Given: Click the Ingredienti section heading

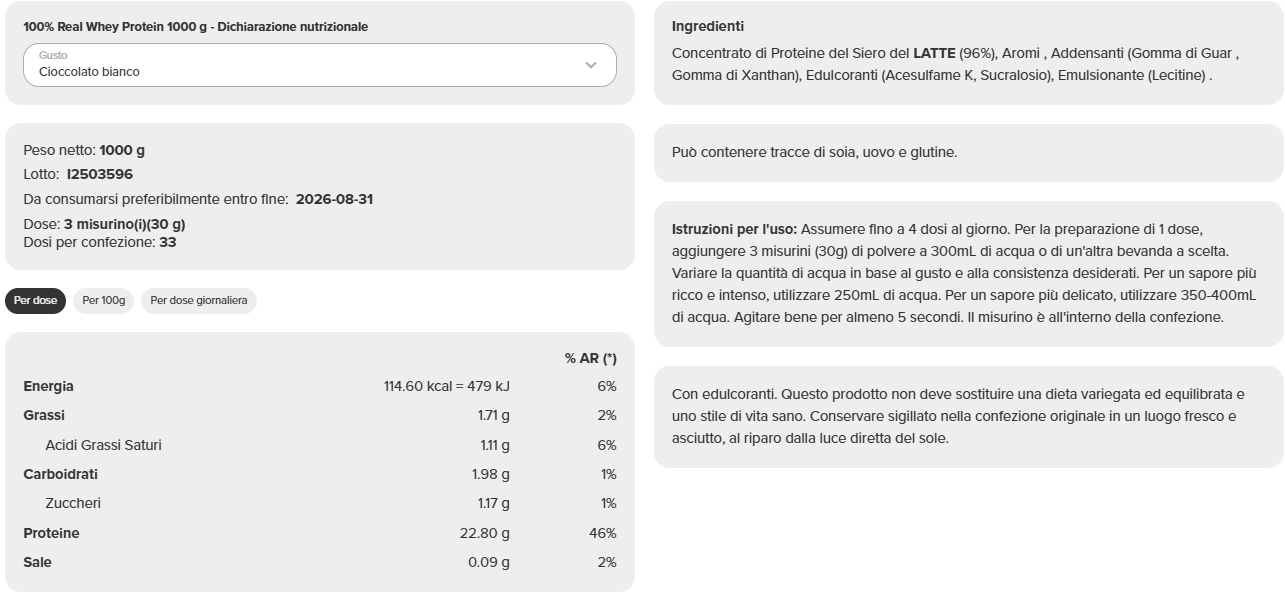Looking at the screenshot, I should click(709, 27).
